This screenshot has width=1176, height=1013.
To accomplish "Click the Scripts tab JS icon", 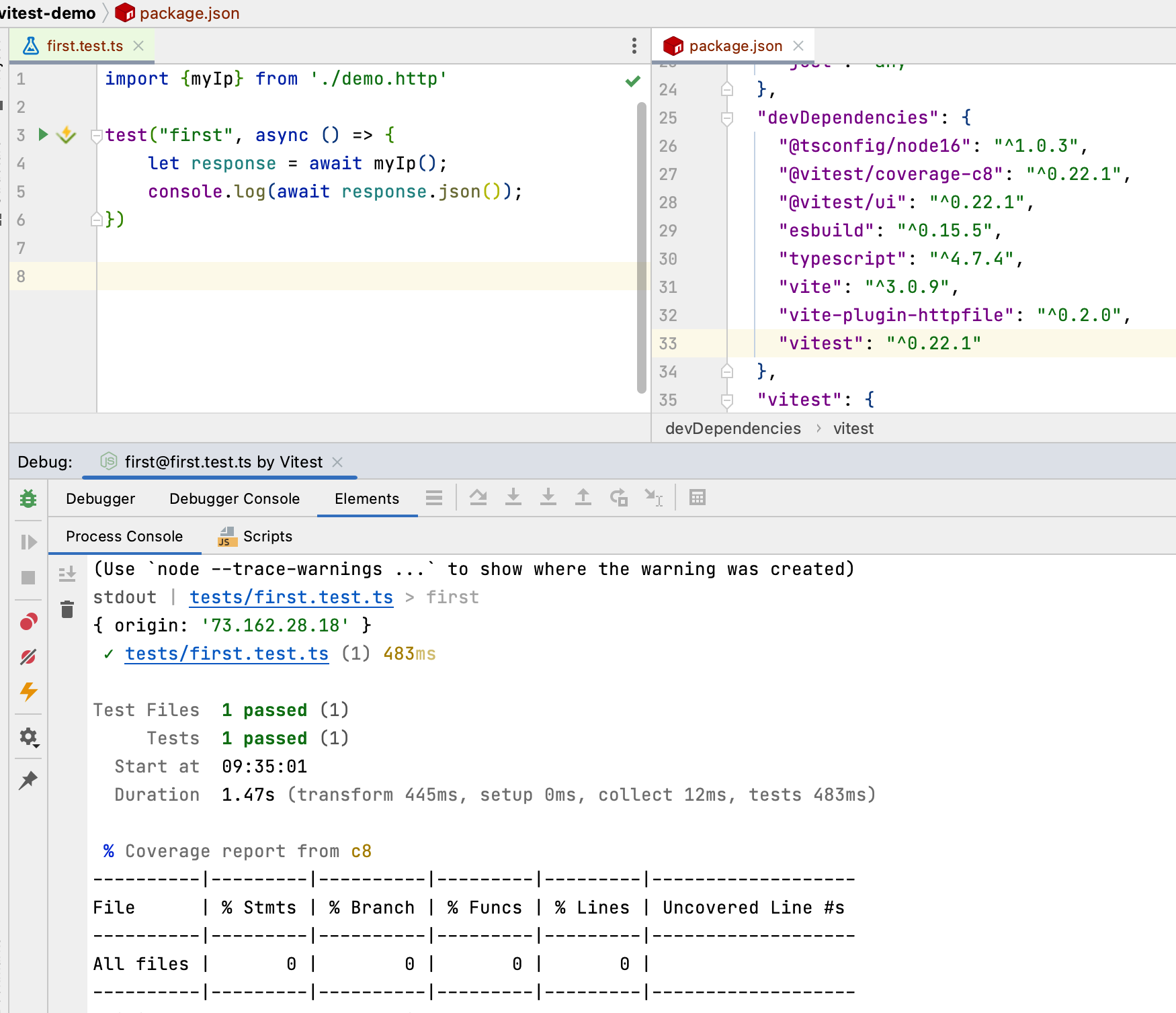I will (228, 536).
